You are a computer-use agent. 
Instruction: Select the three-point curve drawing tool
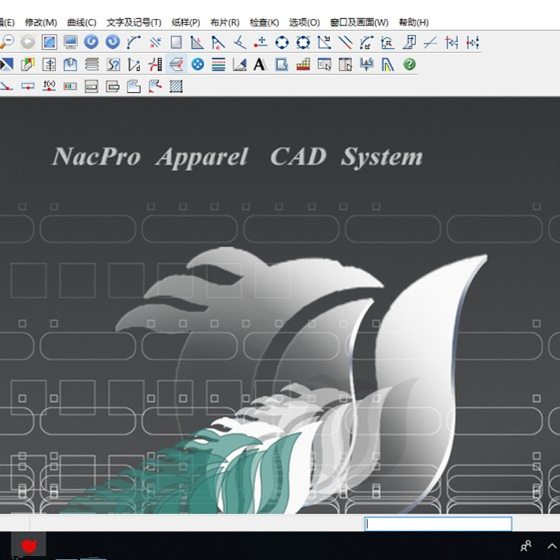tap(134, 42)
